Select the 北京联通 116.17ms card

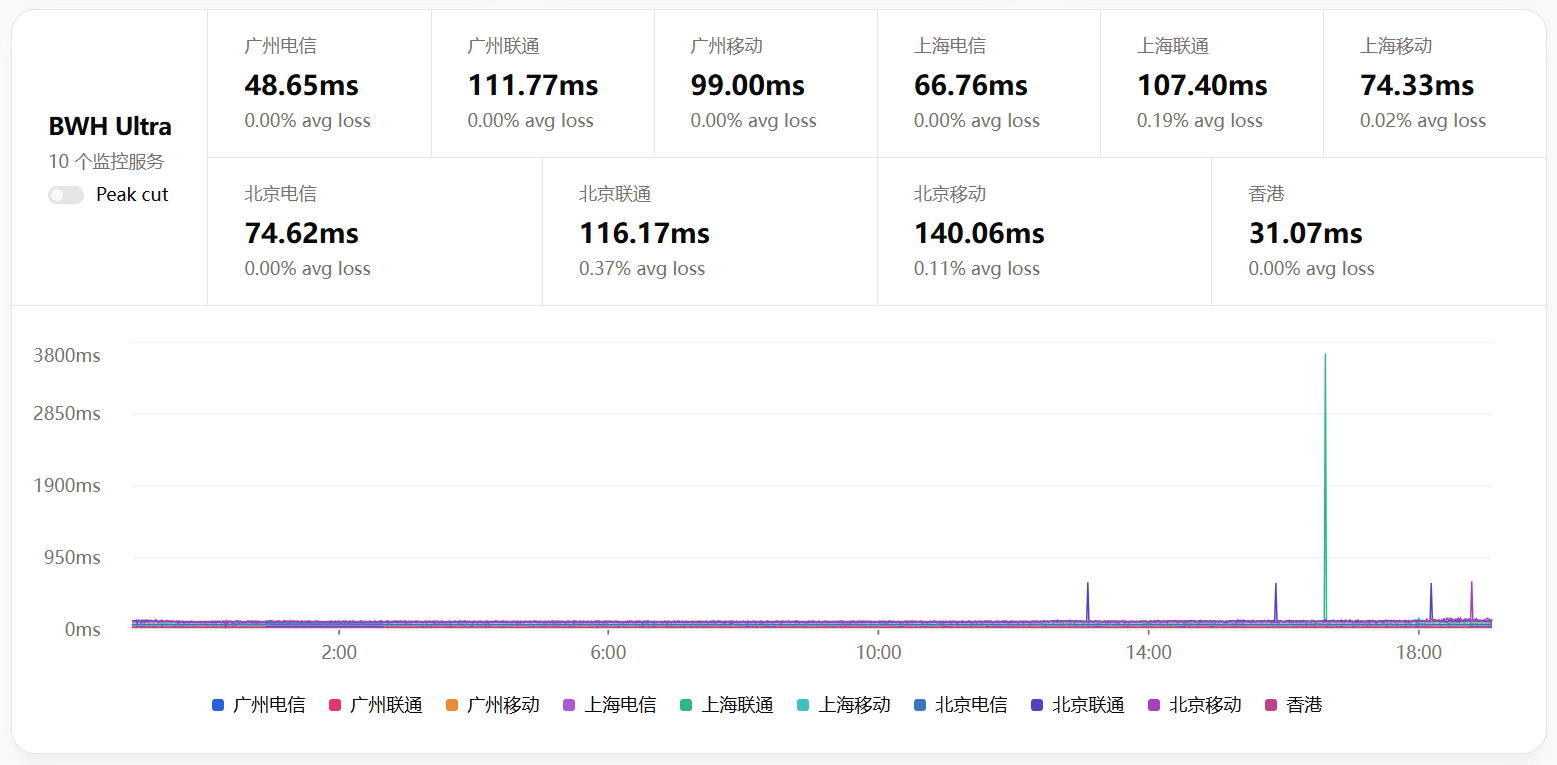coord(709,232)
